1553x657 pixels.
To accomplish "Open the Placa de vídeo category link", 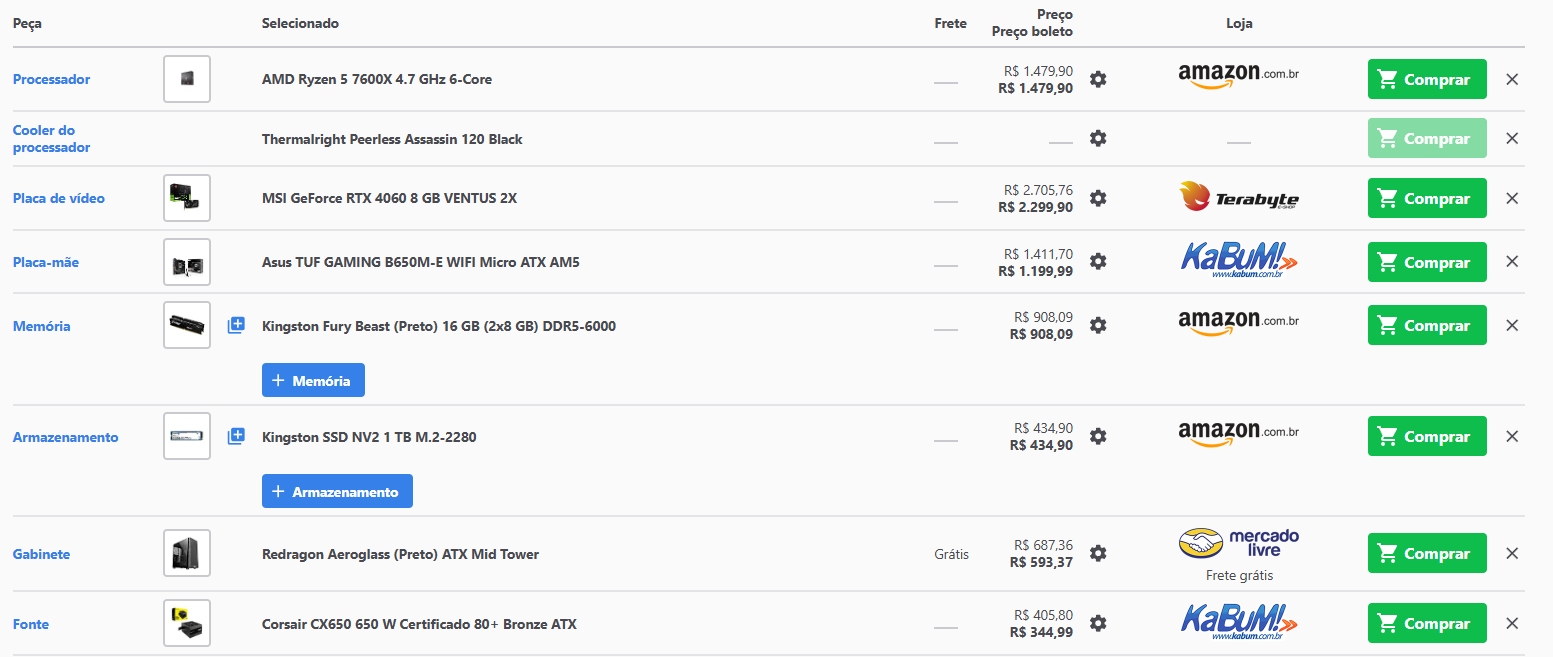I will click(59, 198).
